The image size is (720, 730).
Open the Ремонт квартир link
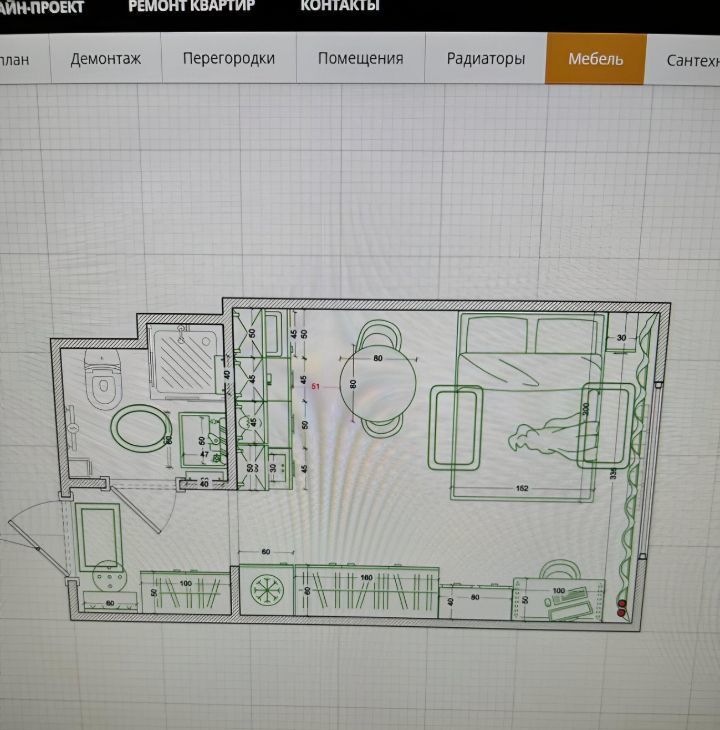tap(191, 6)
